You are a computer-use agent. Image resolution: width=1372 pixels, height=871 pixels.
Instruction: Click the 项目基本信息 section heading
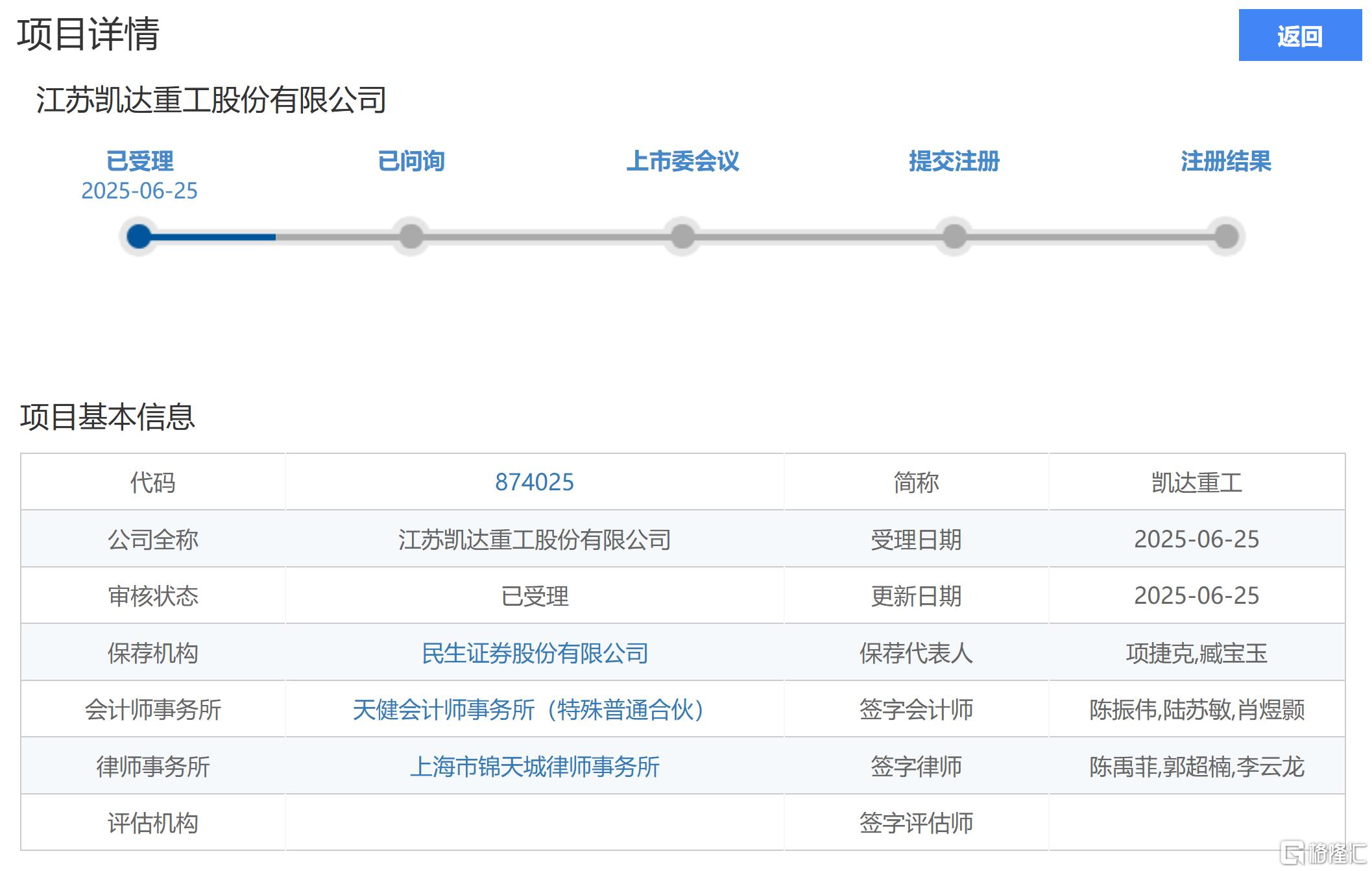pyautogui.click(x=107, y=416)
